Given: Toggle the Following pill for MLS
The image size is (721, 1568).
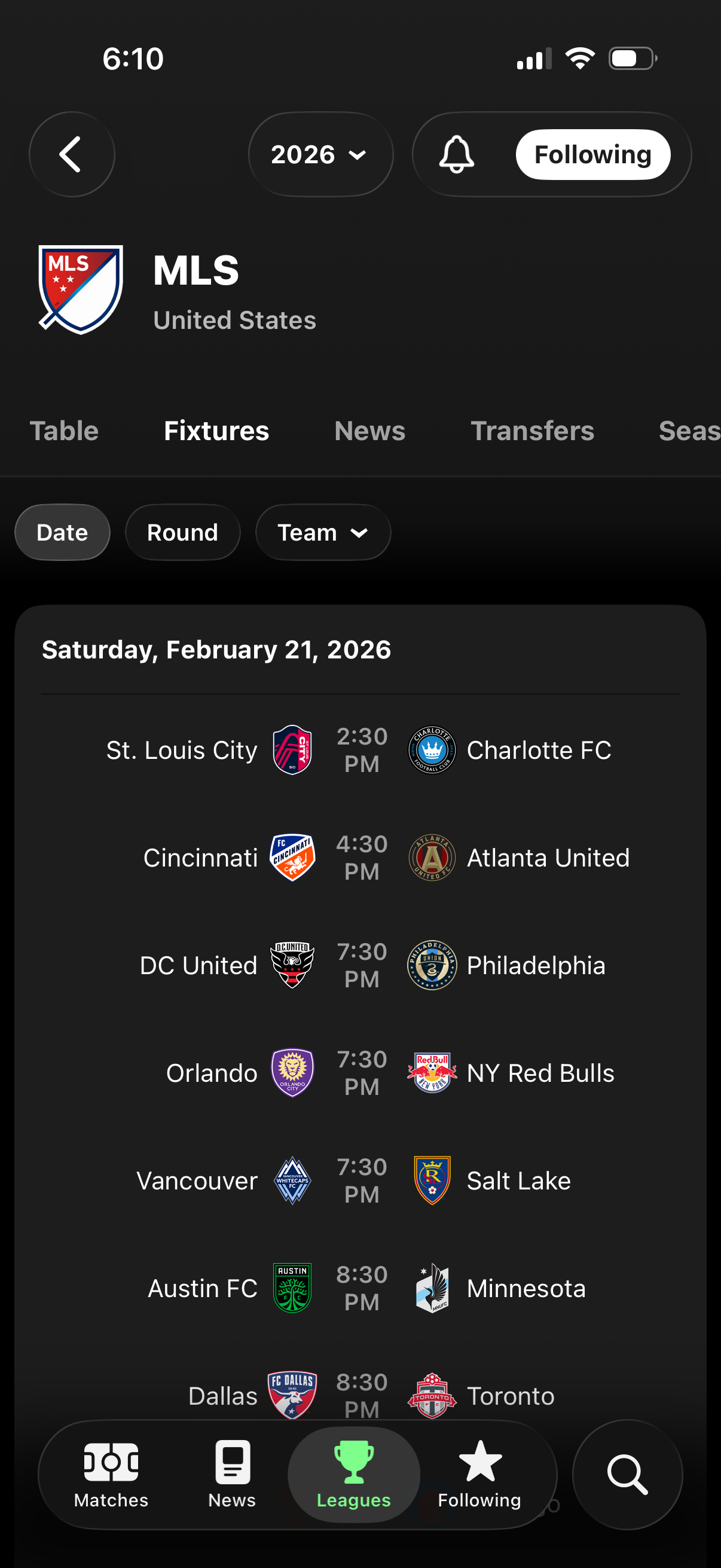Looking at the screenshot, I should 592,155.
